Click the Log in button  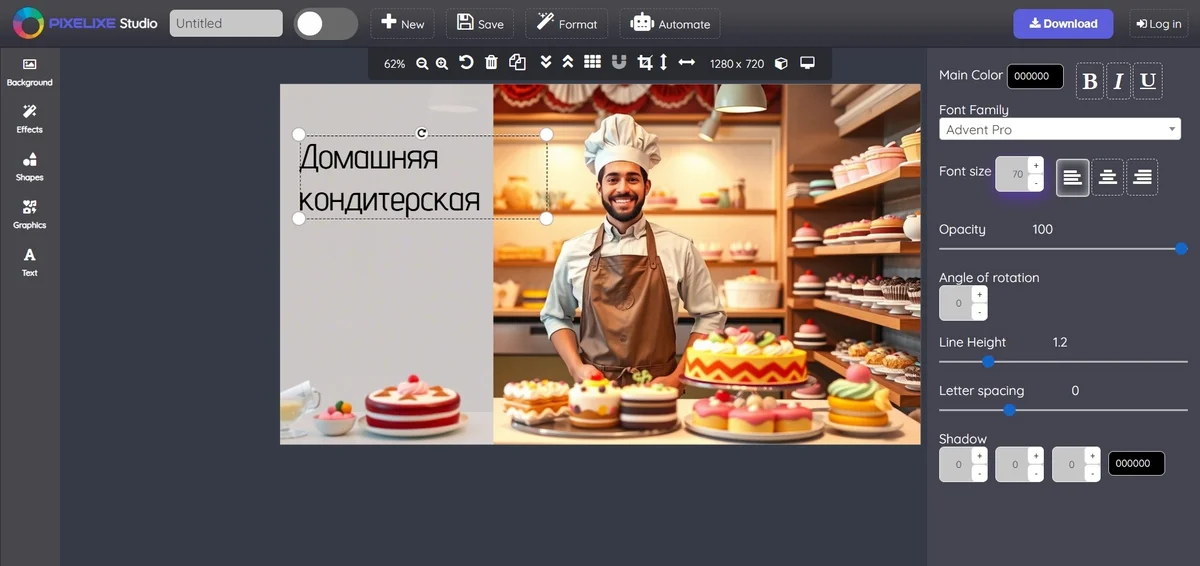pos(1159,24)
